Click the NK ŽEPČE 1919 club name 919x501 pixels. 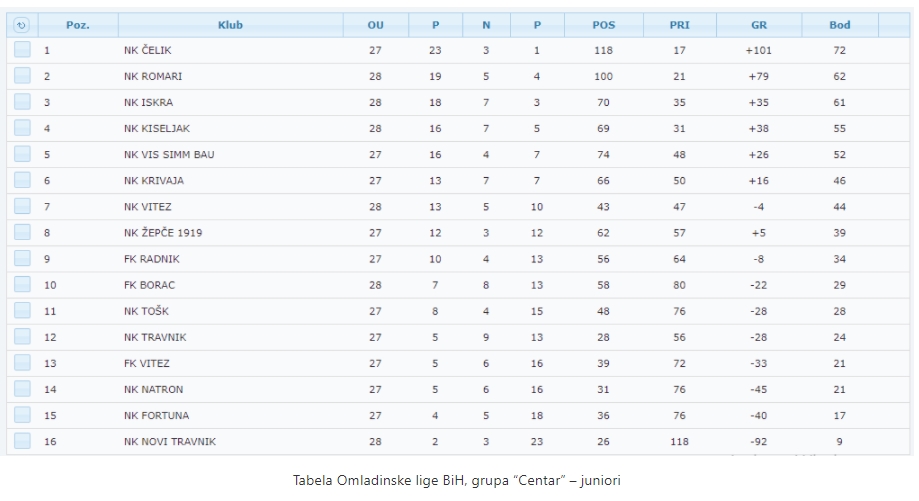163,233
